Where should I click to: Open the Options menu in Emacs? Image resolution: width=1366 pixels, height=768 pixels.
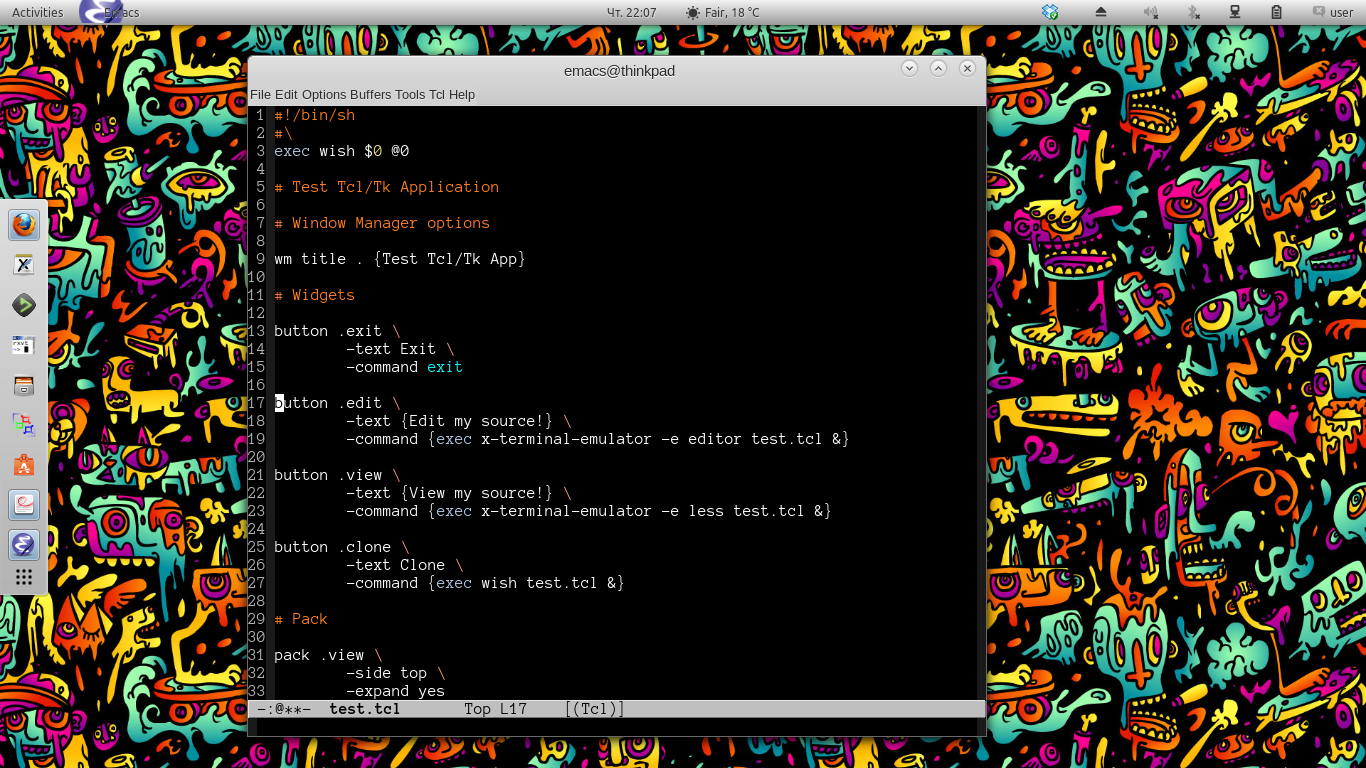click(x=324, y=94)
